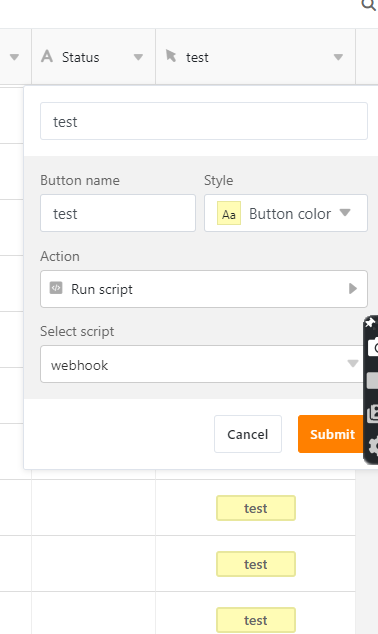Click the camera icon on side toolbar

click(373, 348)
